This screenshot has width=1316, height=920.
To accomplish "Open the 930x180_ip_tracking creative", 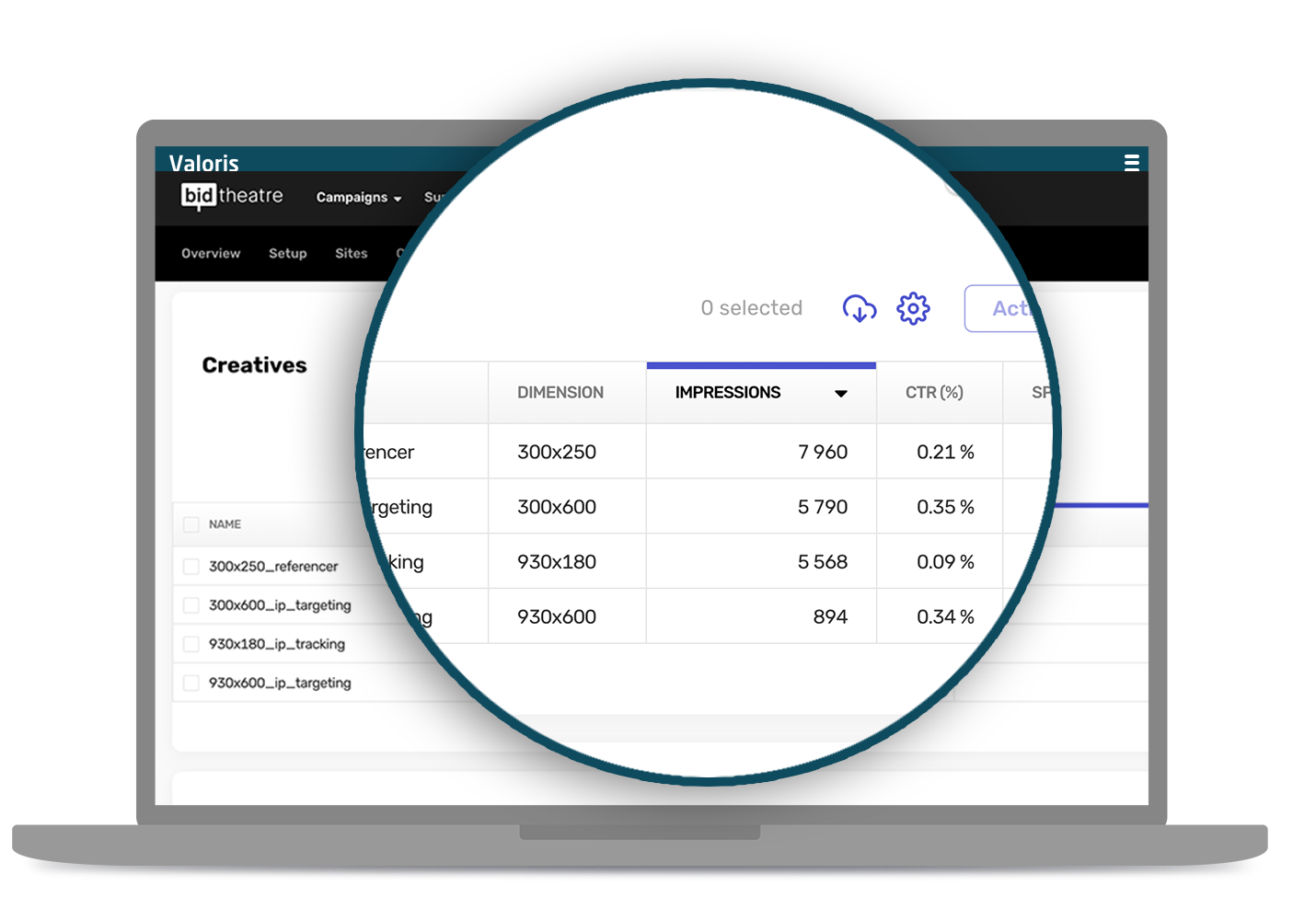I will [x=277, y=644].
